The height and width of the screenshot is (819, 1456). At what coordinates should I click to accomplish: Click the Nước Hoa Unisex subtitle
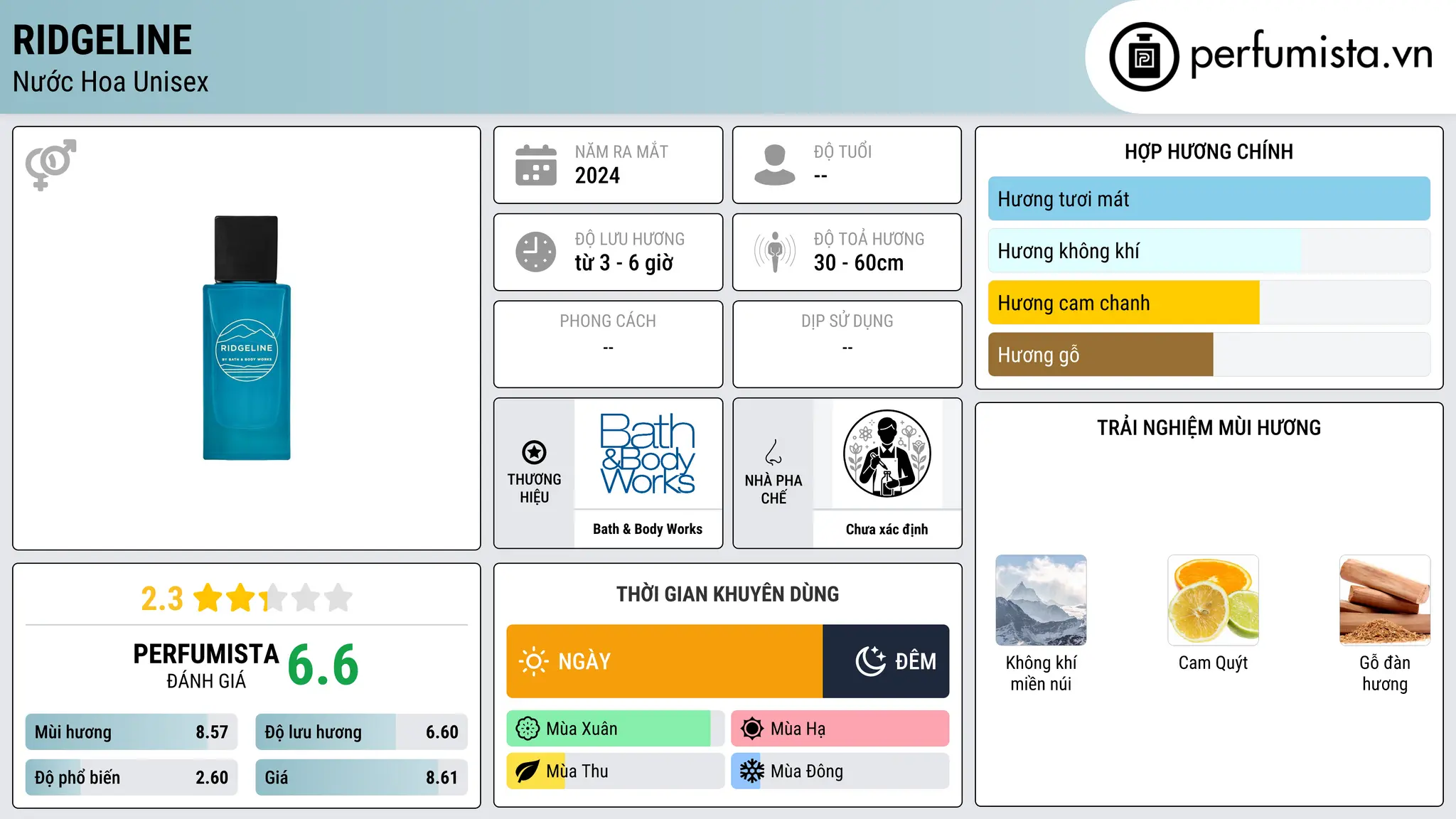[x=110, y=82]
